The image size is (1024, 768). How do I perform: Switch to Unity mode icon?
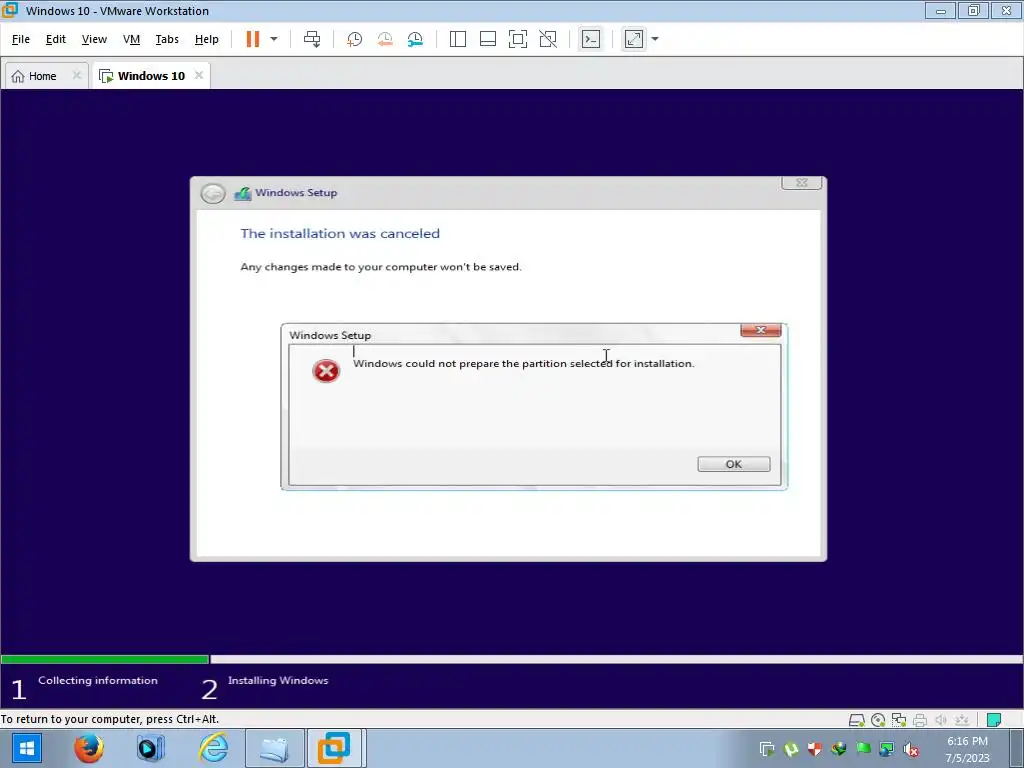[x=548, y=39]
